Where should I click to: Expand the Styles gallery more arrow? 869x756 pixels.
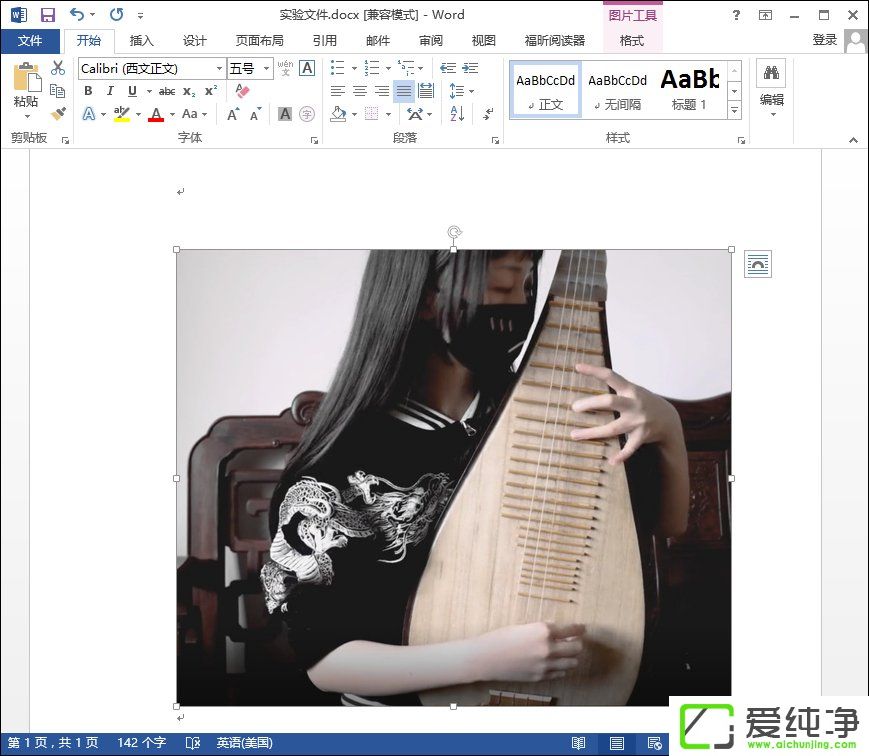pos(734,111)
